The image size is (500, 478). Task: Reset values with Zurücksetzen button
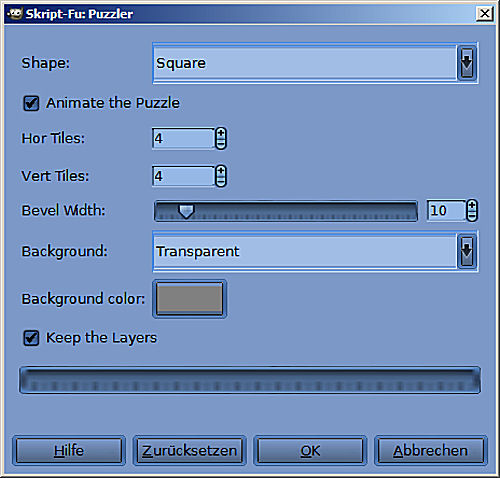(189, 451)
